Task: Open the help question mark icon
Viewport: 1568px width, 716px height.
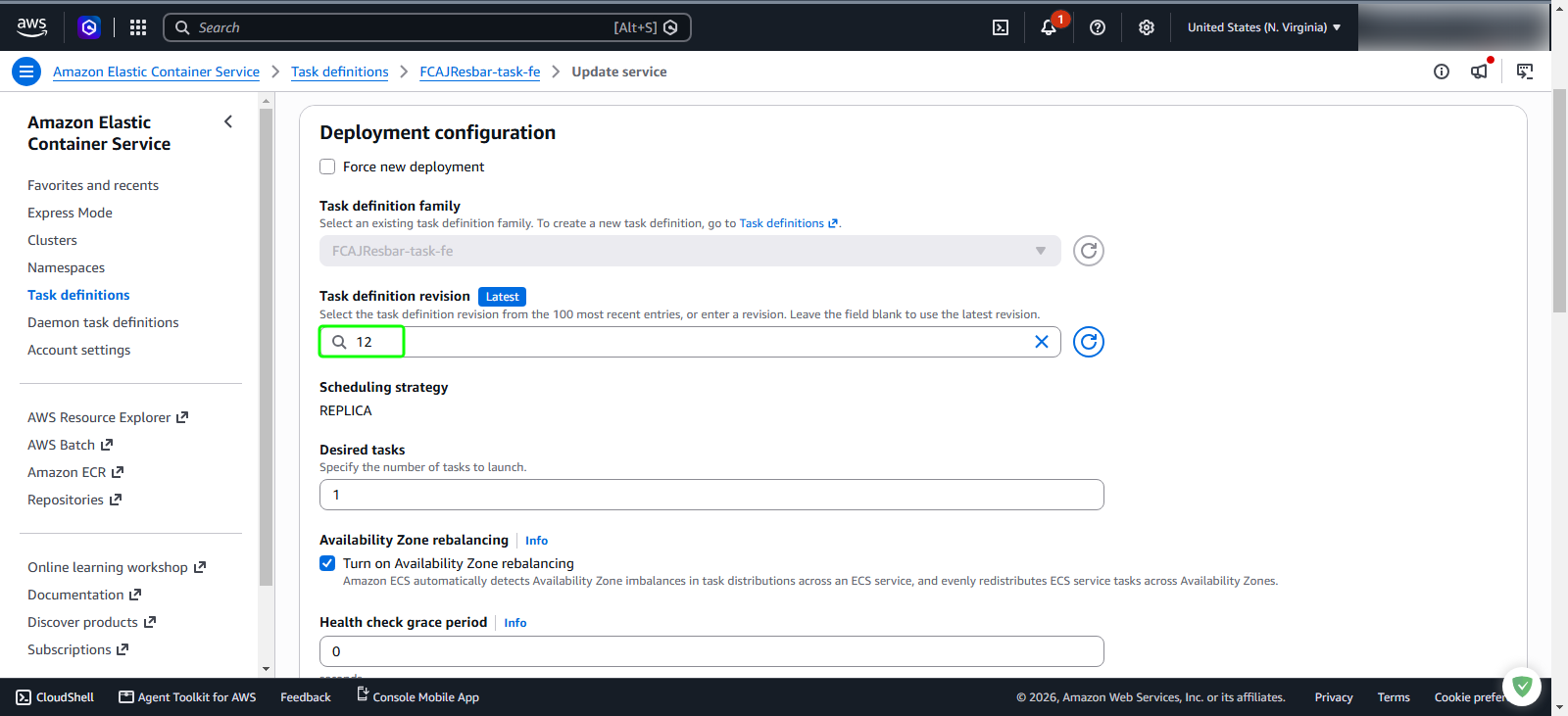Action: [1098, 27]
